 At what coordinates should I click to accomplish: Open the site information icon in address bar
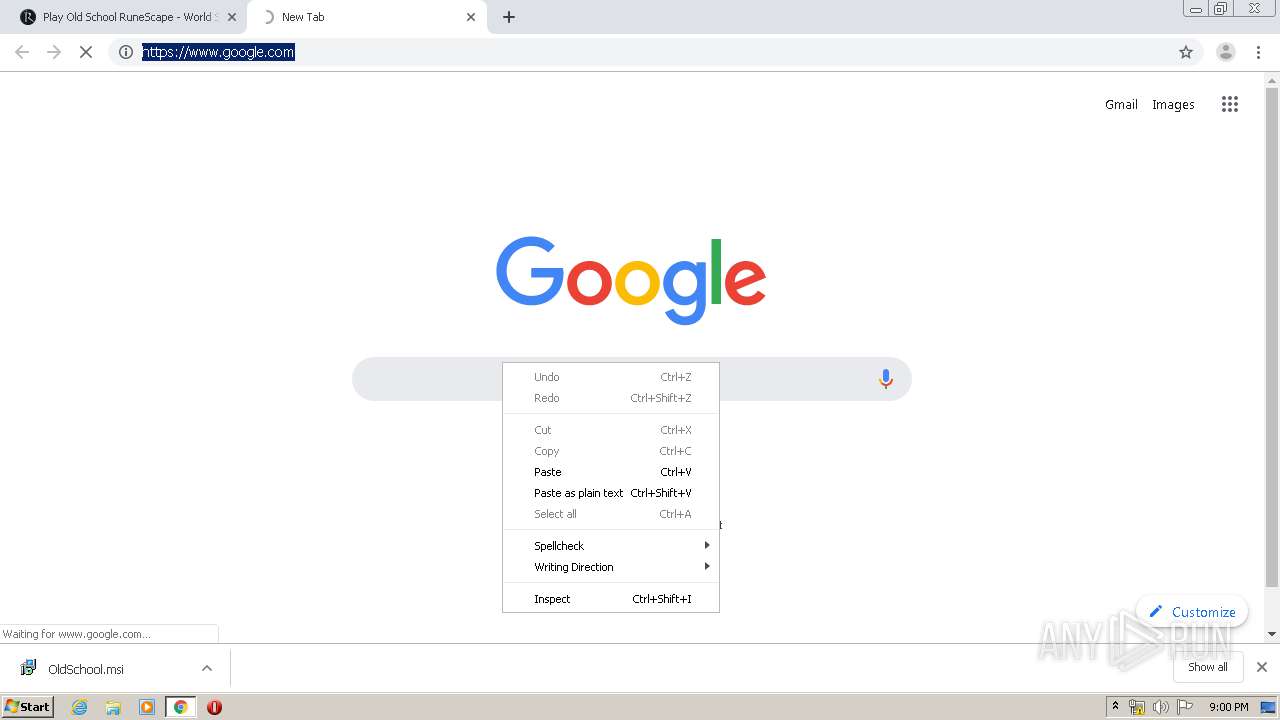pyautogui.click(x=126, y=52)
